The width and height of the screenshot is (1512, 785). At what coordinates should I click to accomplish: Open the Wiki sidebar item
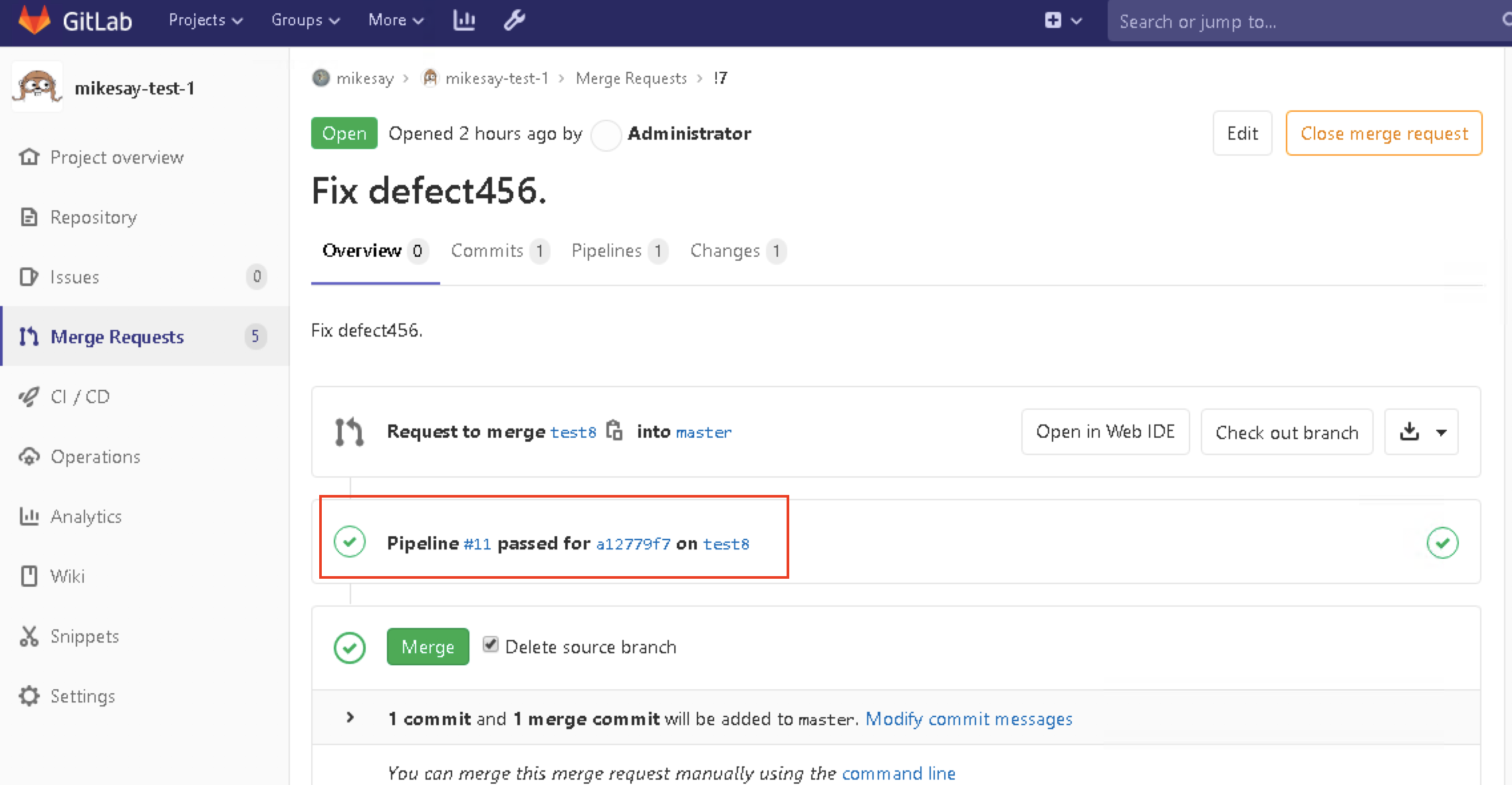[67, 576]
